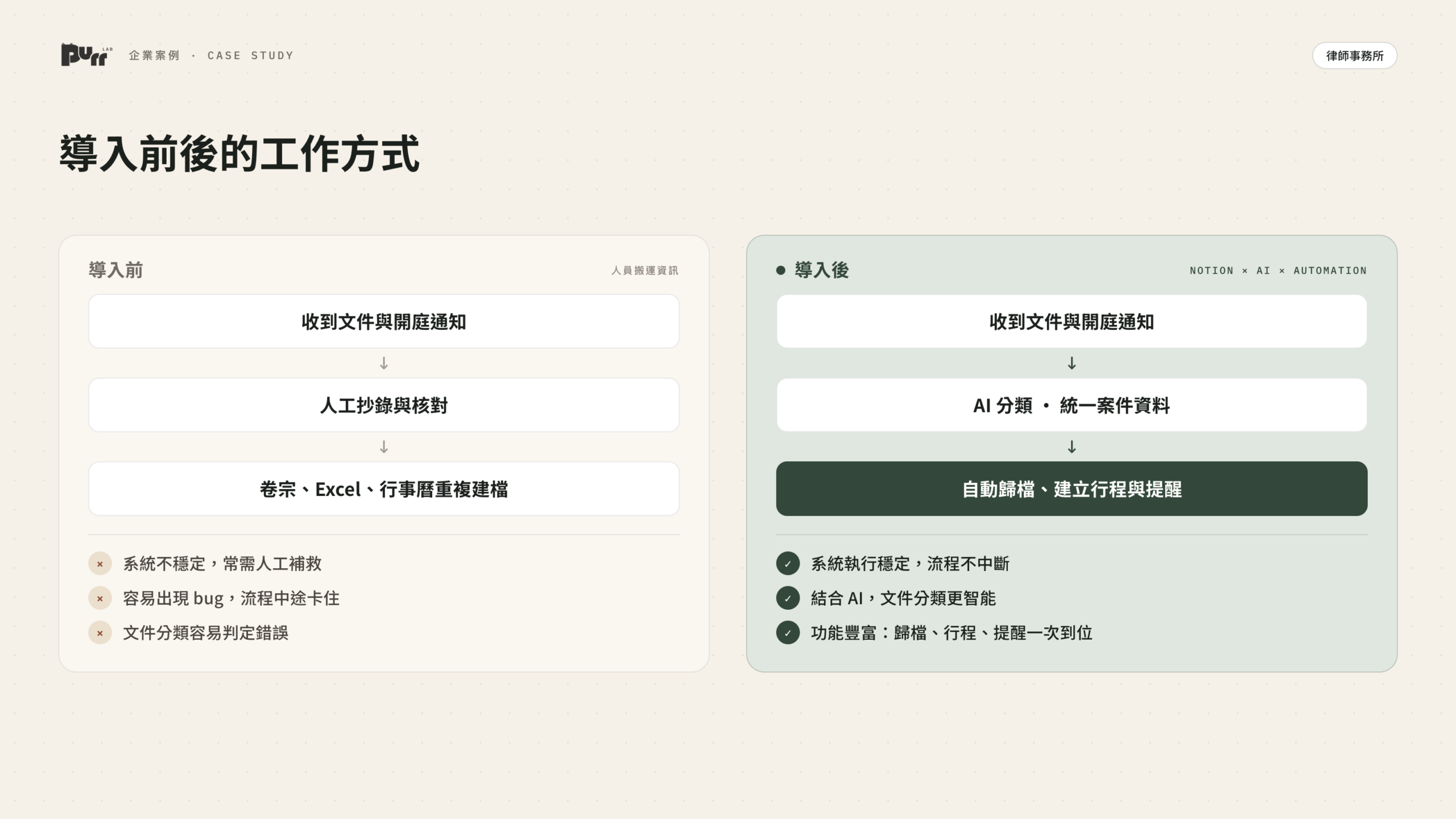Click the 導入後 card heading
The image size is (1456, 819).
pos(822,270)
